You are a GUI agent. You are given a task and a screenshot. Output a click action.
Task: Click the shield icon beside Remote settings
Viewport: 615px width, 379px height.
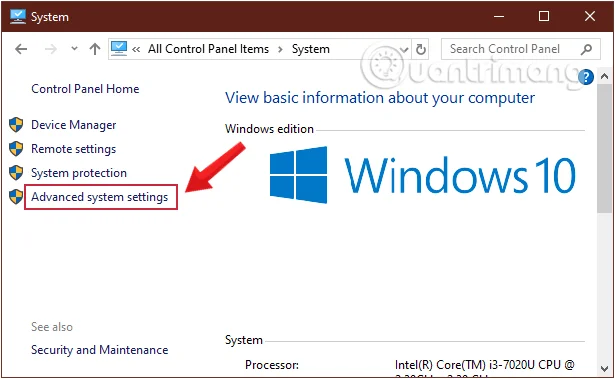(16, 149)
